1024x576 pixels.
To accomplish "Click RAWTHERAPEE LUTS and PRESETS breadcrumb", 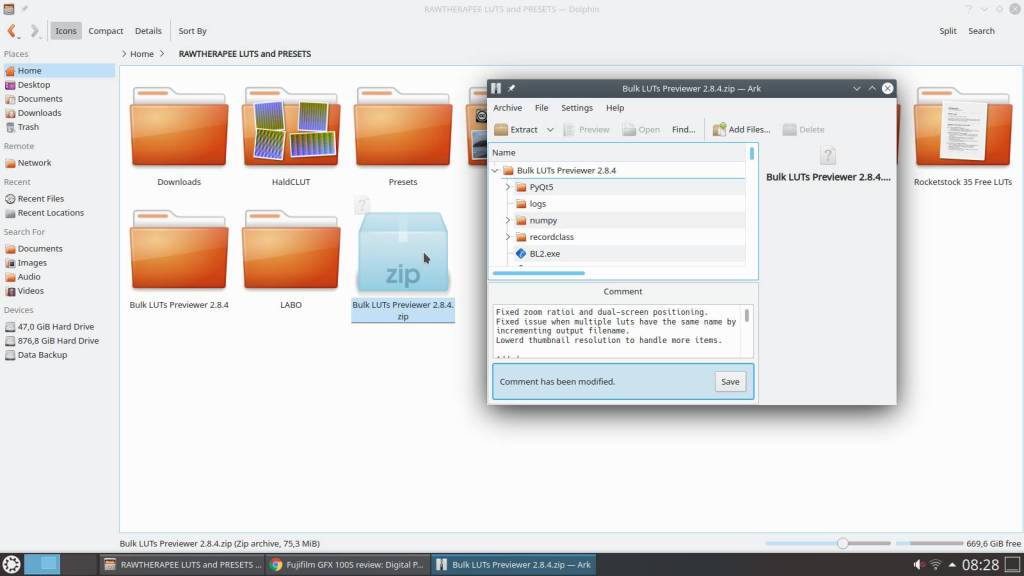I will (x=245, y=54).
